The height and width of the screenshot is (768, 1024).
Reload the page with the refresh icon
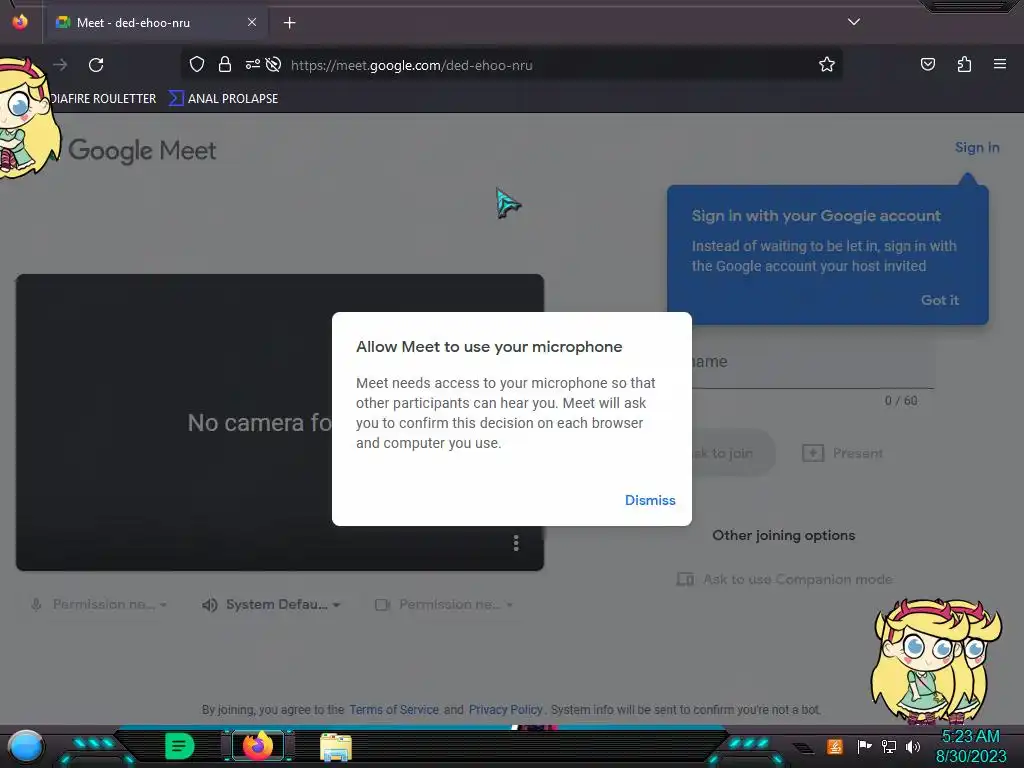[96, 65]
